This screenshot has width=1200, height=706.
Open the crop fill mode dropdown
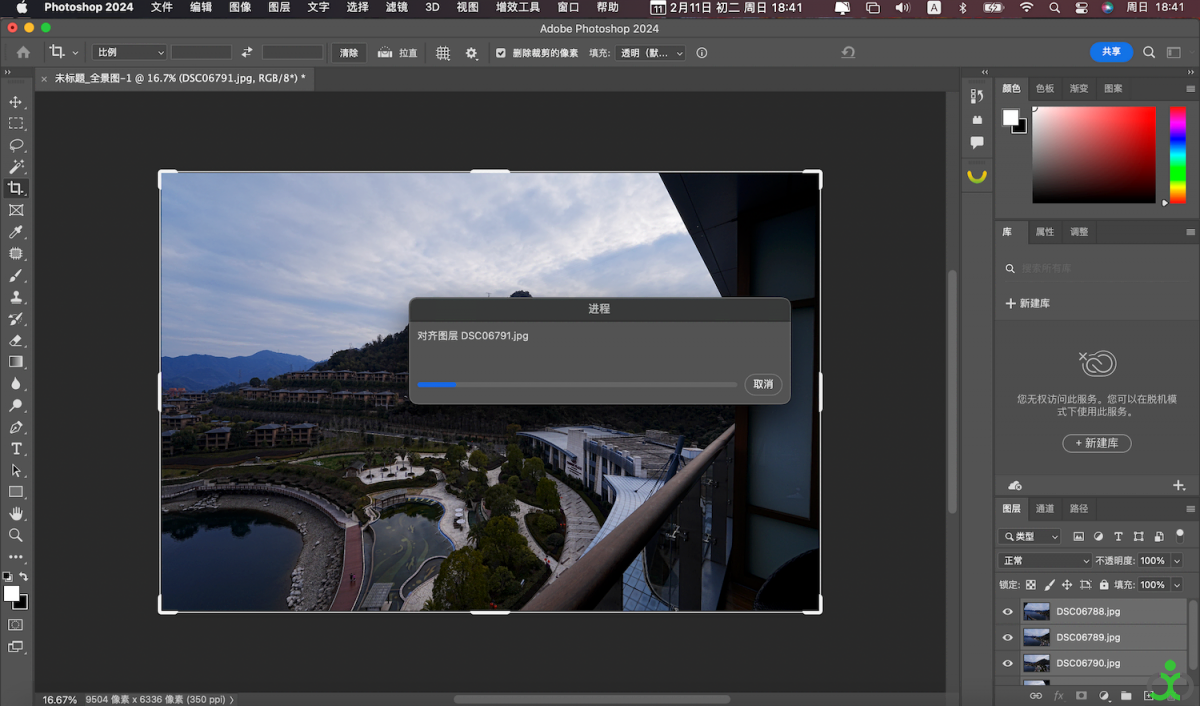pyautogui.click(x=651, y=53)
